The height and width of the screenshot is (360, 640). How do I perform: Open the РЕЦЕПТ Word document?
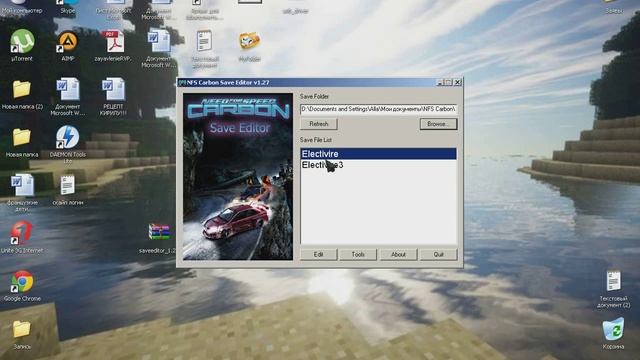pos(113,89)
